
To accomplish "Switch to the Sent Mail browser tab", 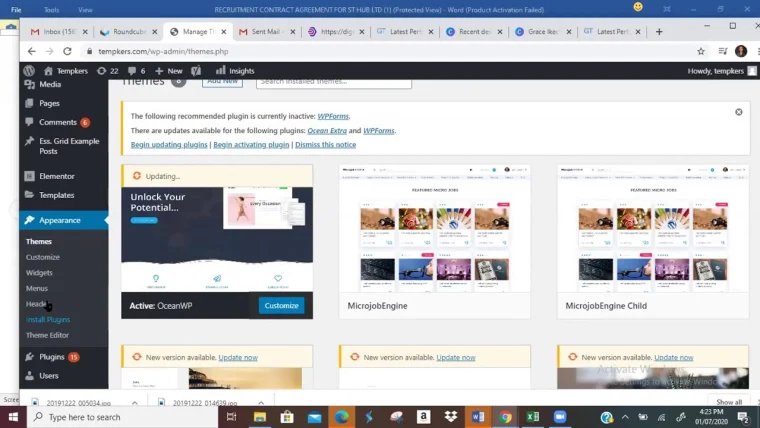I will pyautogui.click(x=267, y=32).
